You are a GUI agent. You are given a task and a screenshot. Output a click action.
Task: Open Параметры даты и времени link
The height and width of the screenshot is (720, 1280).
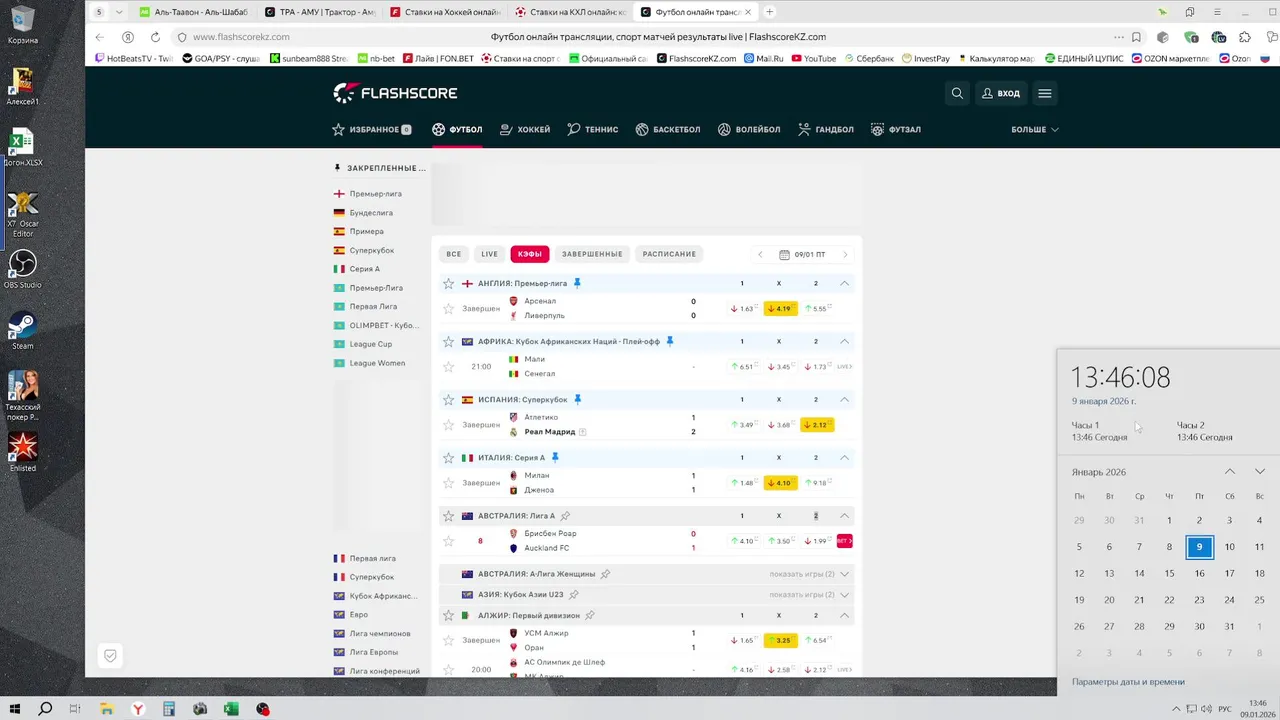(1128, 682)
